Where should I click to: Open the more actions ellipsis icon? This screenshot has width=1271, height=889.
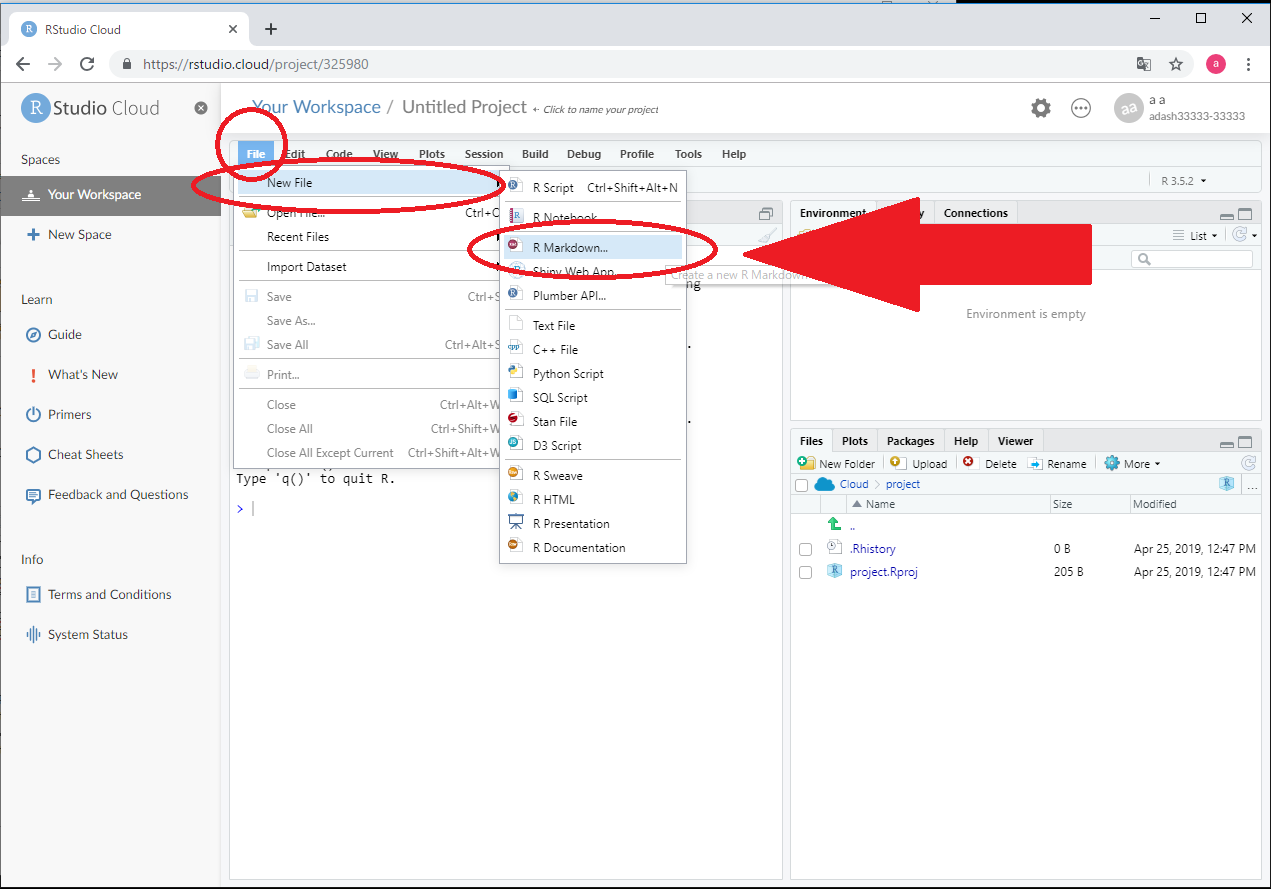point(1081,108)
